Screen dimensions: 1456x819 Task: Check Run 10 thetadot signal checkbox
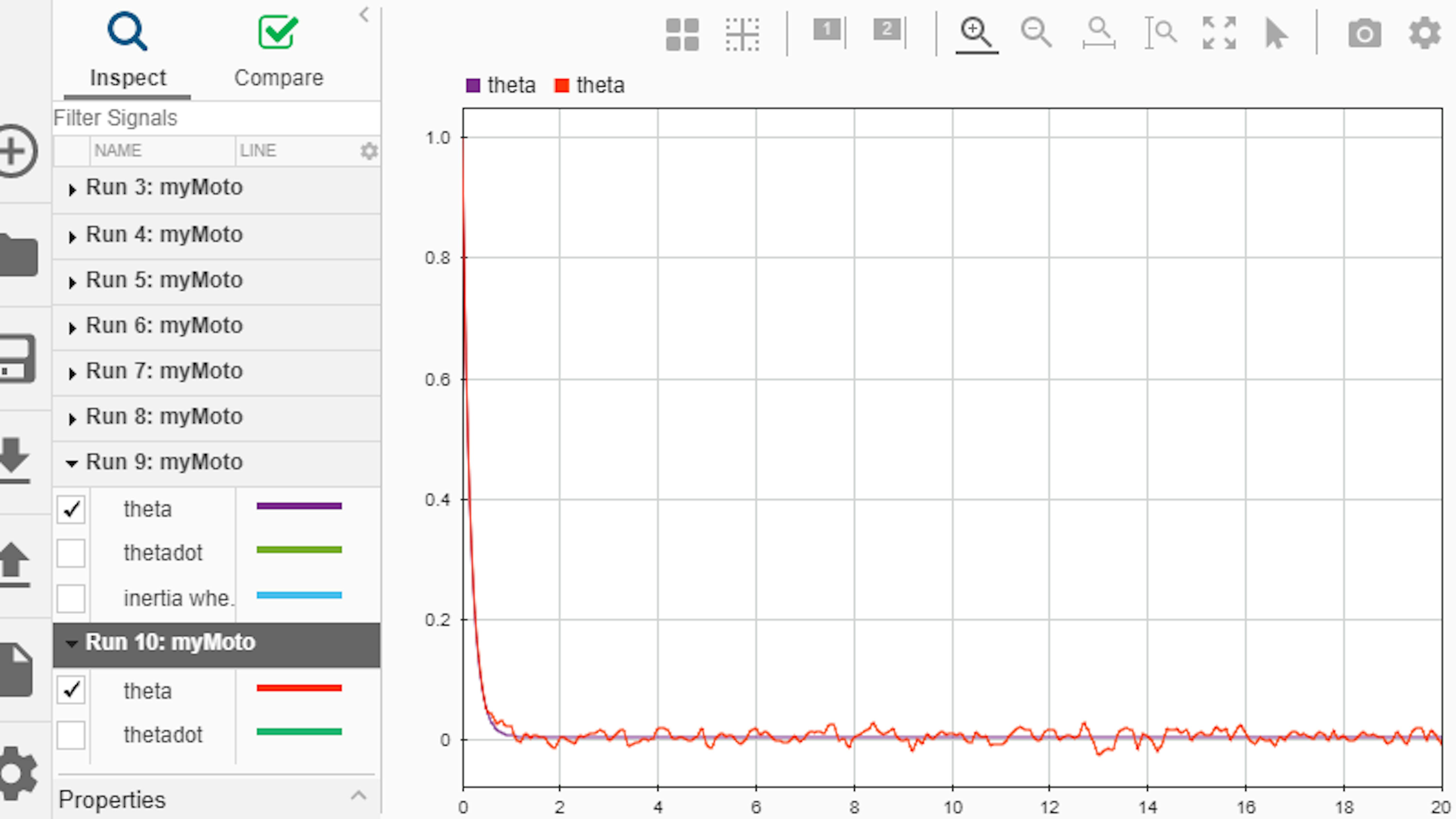[71, 735]
